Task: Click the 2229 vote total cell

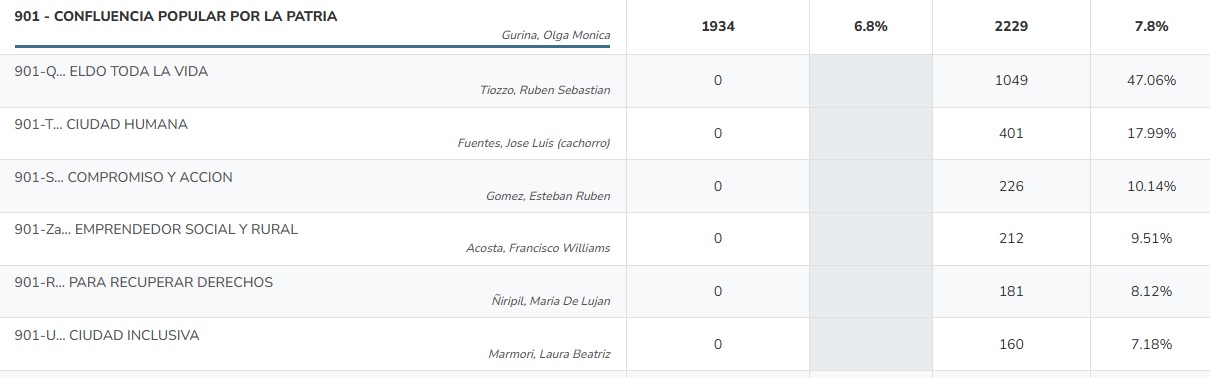Action: tap(1011, 27)
